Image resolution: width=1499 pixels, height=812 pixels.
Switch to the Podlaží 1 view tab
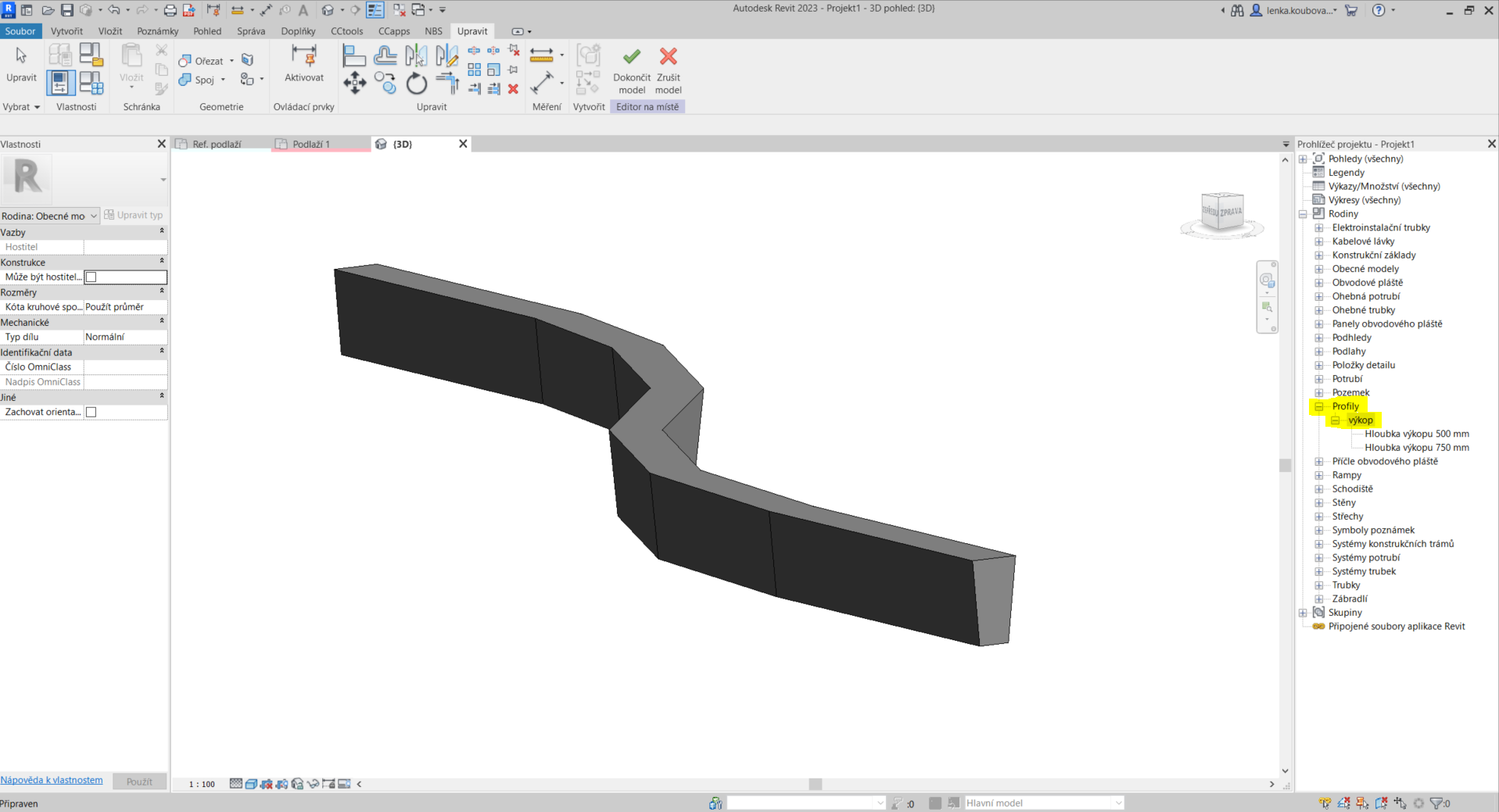point(311,144)
